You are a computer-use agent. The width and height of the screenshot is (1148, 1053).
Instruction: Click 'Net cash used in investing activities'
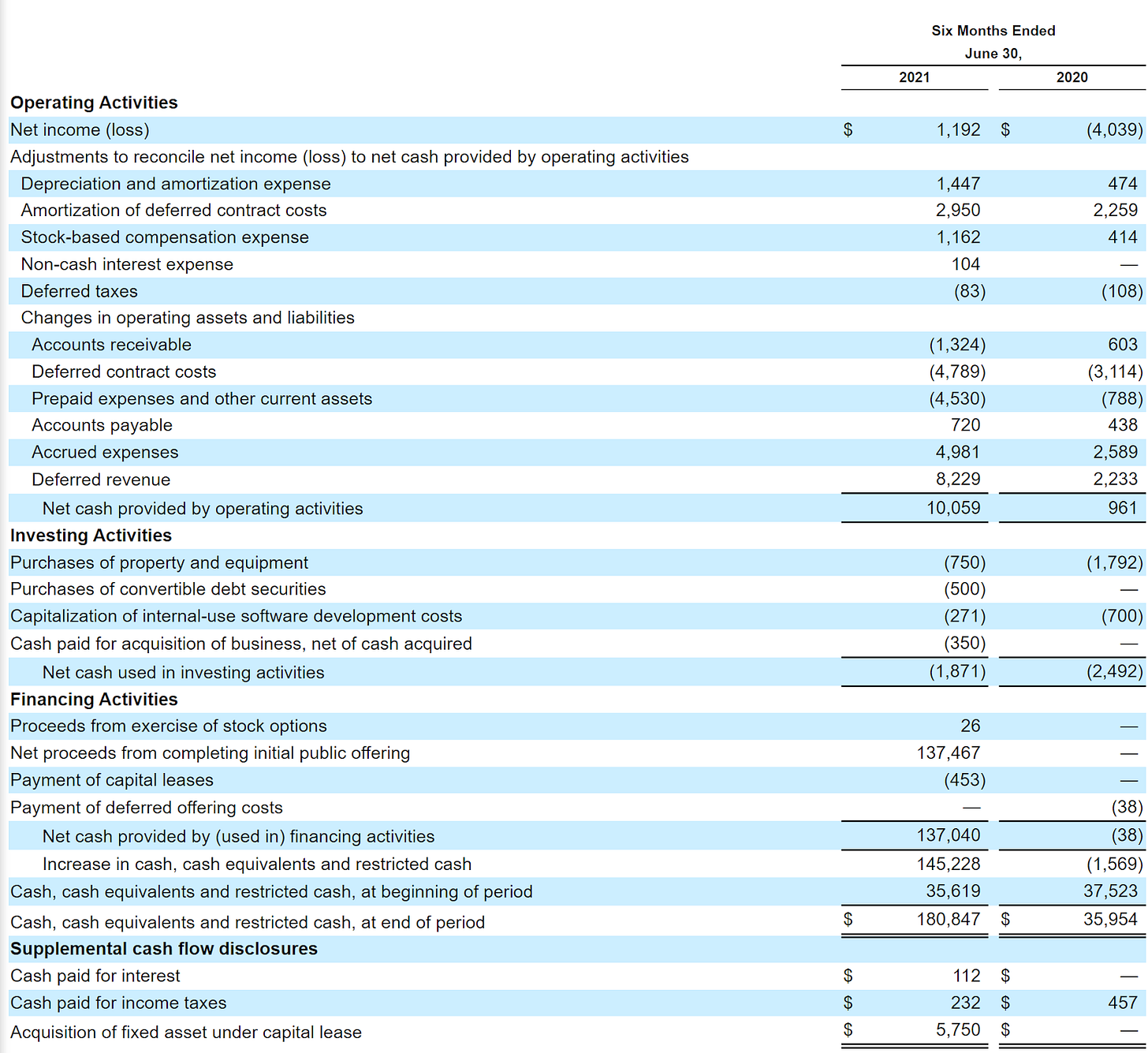point(184,672)
